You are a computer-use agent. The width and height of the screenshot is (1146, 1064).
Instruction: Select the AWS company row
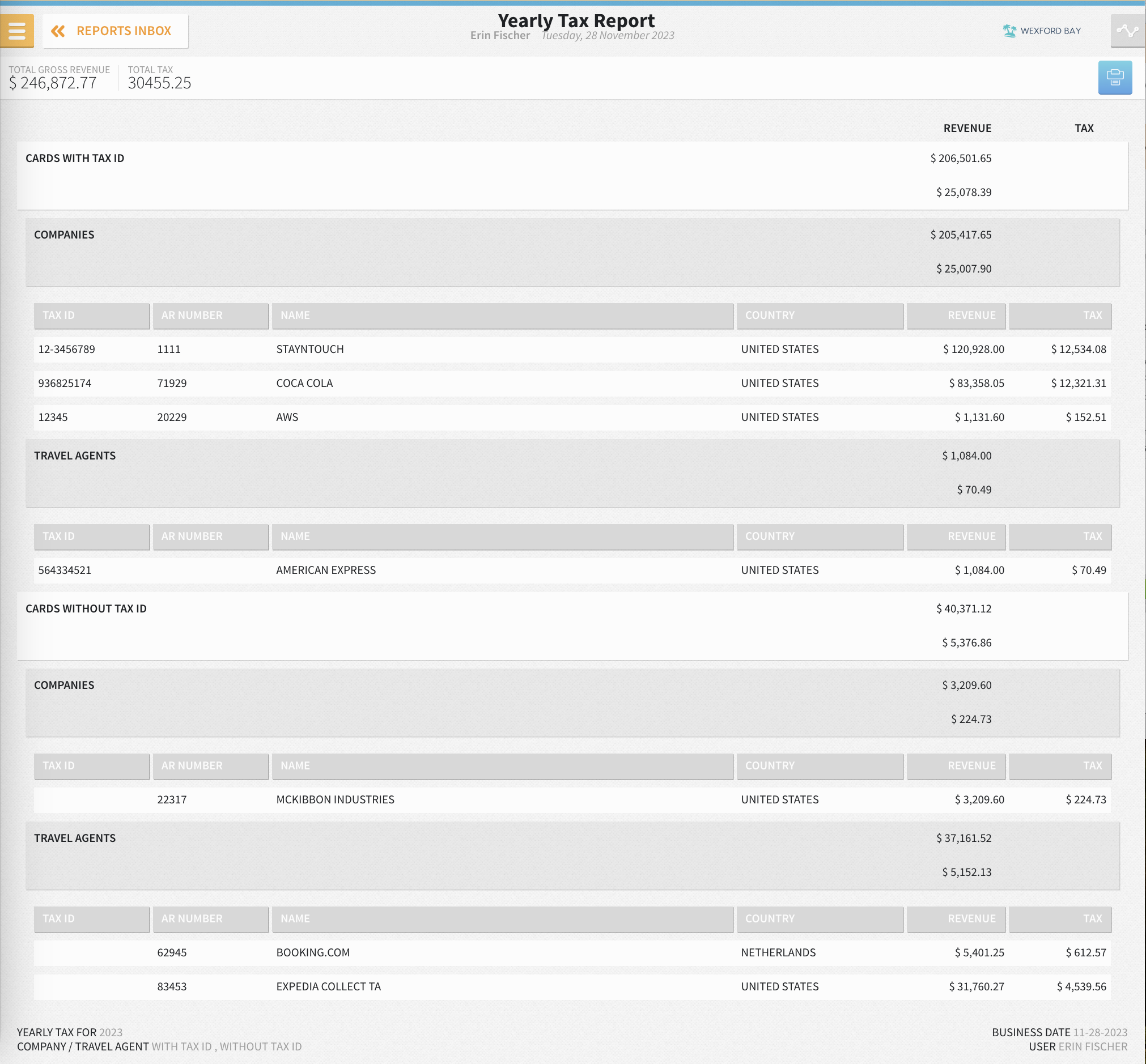coord(287,418)
